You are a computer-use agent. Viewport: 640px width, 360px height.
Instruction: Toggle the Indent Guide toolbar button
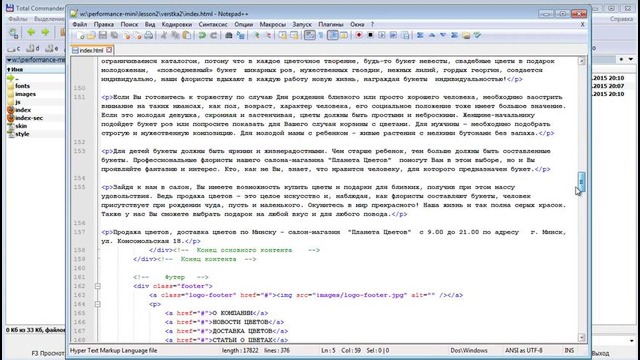coord(333,35)
